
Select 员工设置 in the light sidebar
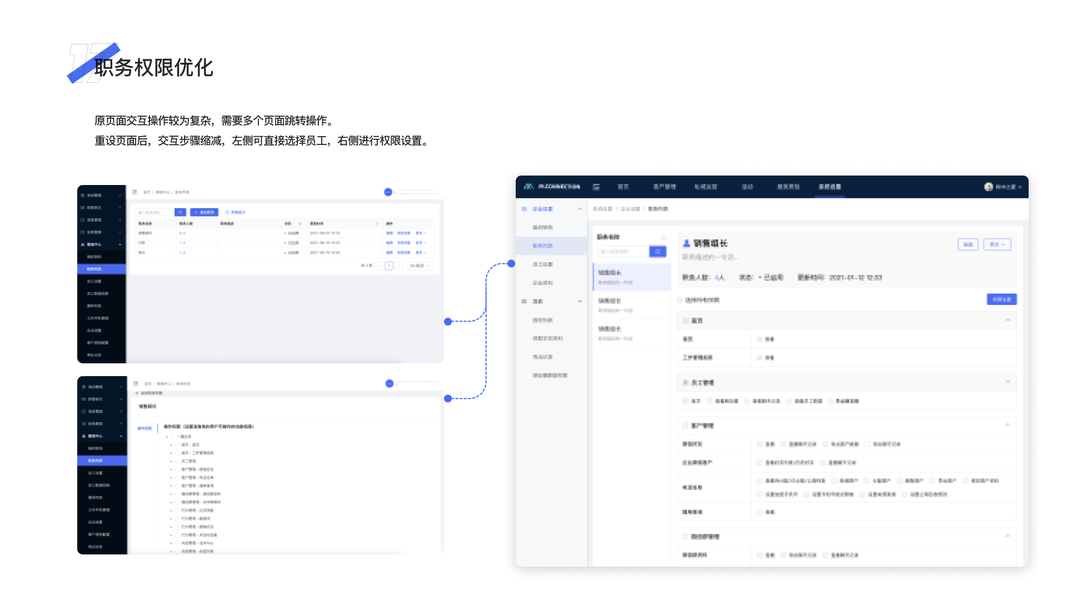point(542,264)
